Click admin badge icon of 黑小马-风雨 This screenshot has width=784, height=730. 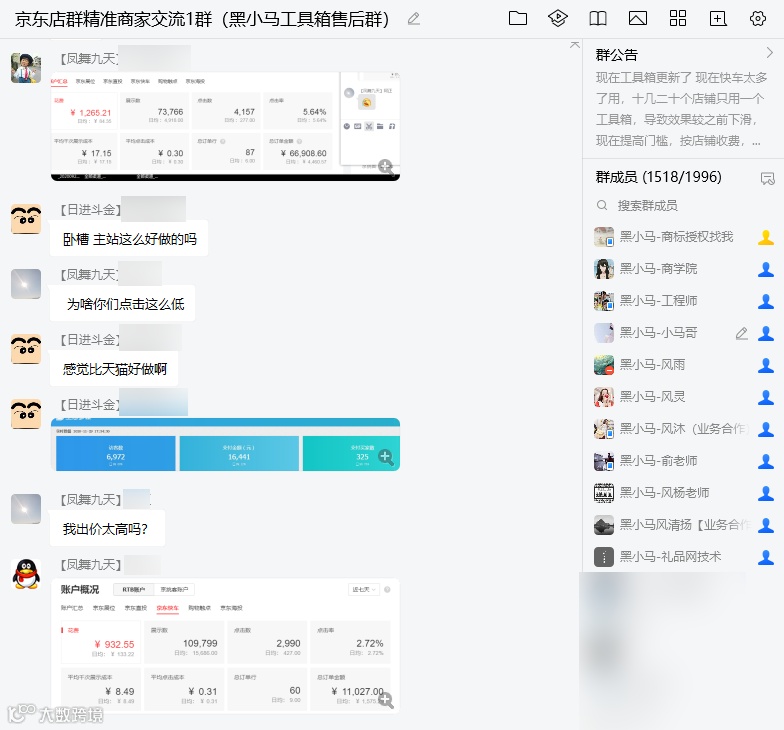coord(766,365)
